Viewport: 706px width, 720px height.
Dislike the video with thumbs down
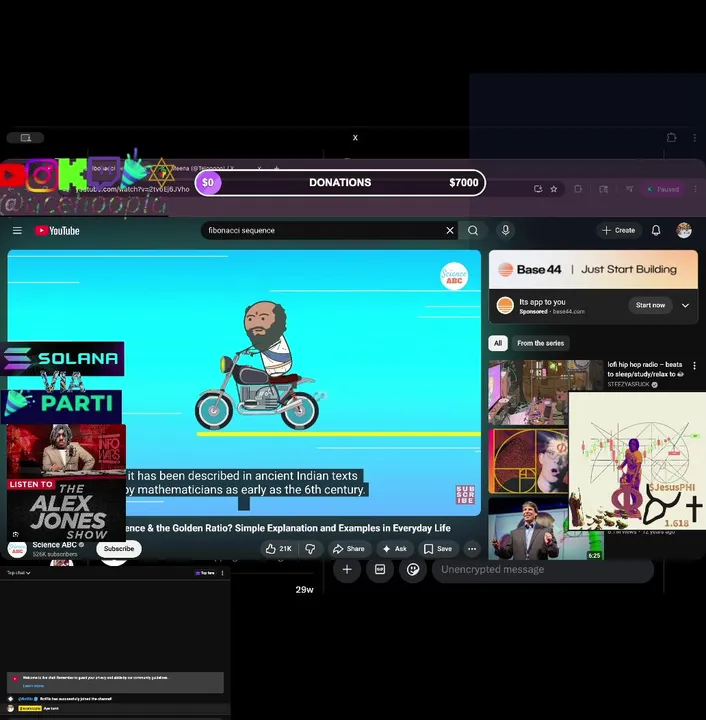point(310,549)
